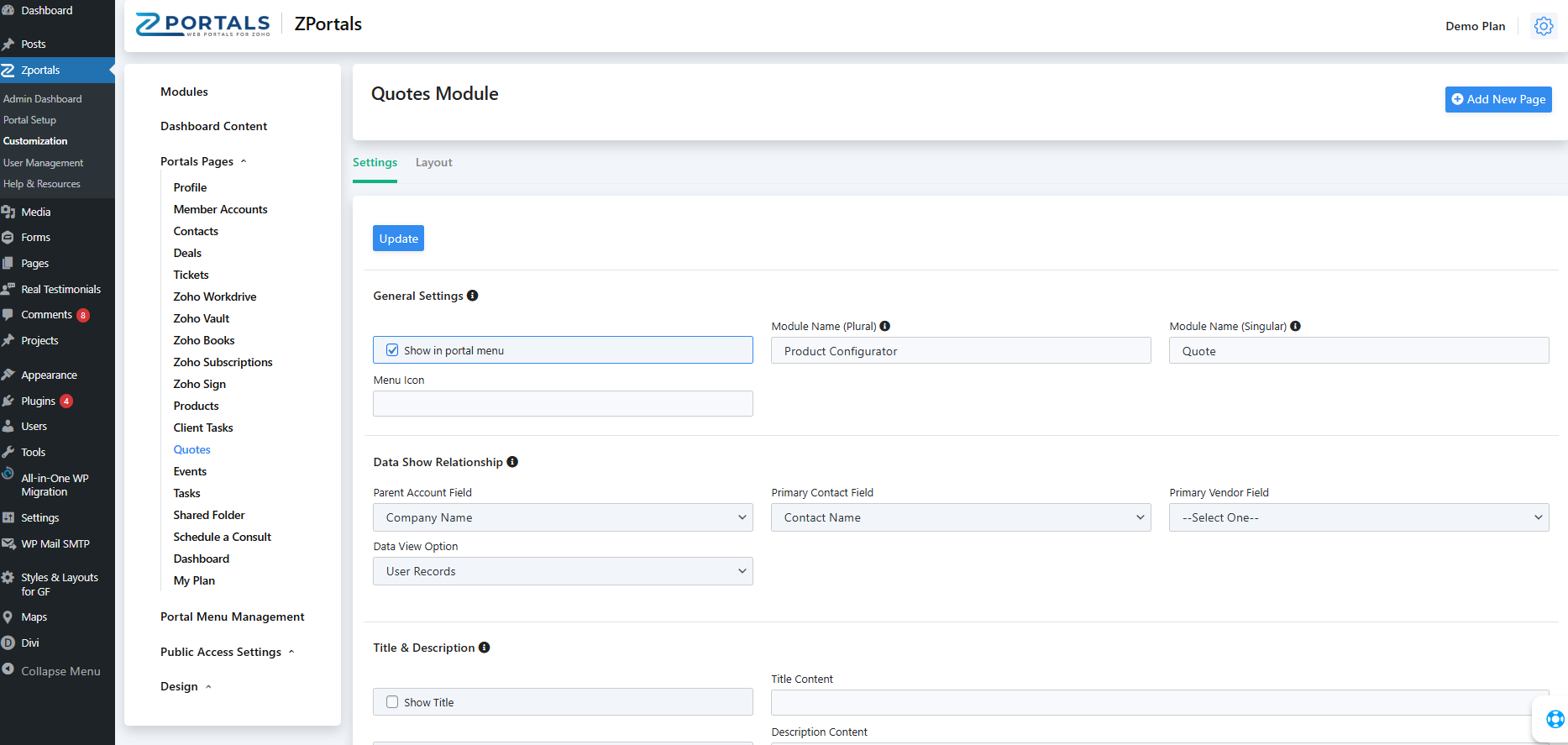The height and width of the screenshot is (745, 1568).
Task: Click info icon next to Module Name (Plural)
Action: click(x=885, y=326)
